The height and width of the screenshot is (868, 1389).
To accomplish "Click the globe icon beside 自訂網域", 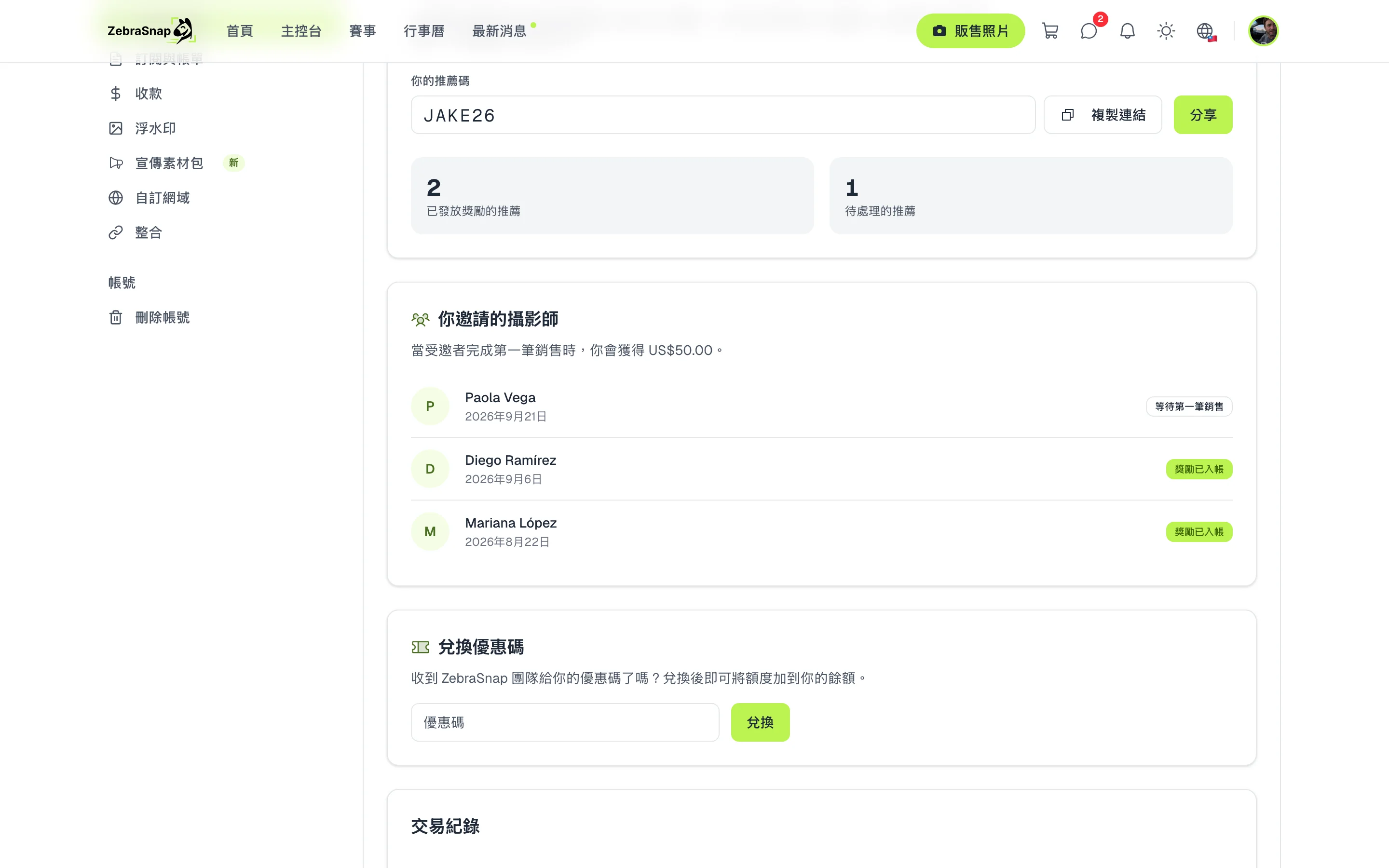I will click(115, 198).
